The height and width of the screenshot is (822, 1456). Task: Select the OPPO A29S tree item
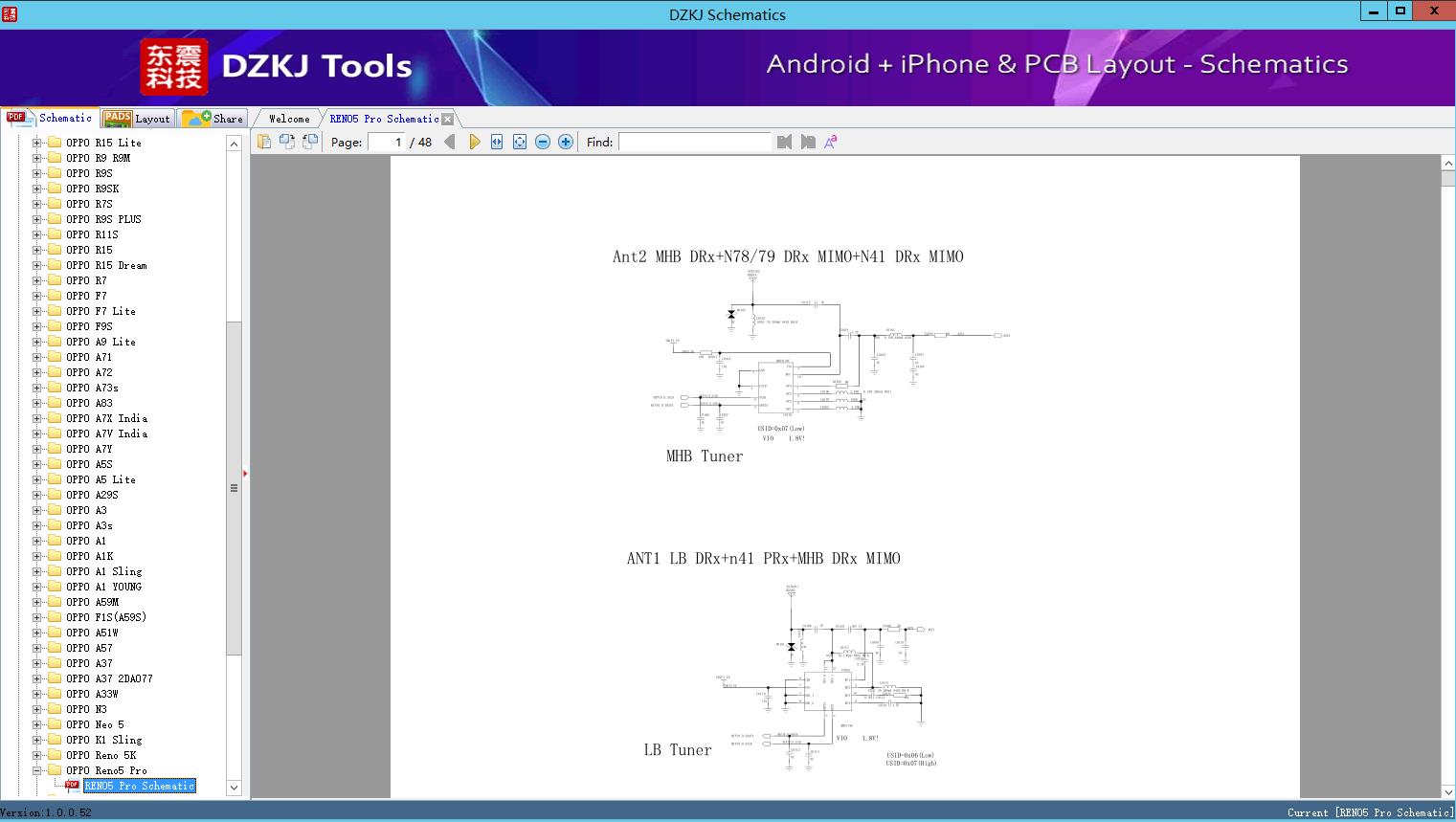pos(92,495)
